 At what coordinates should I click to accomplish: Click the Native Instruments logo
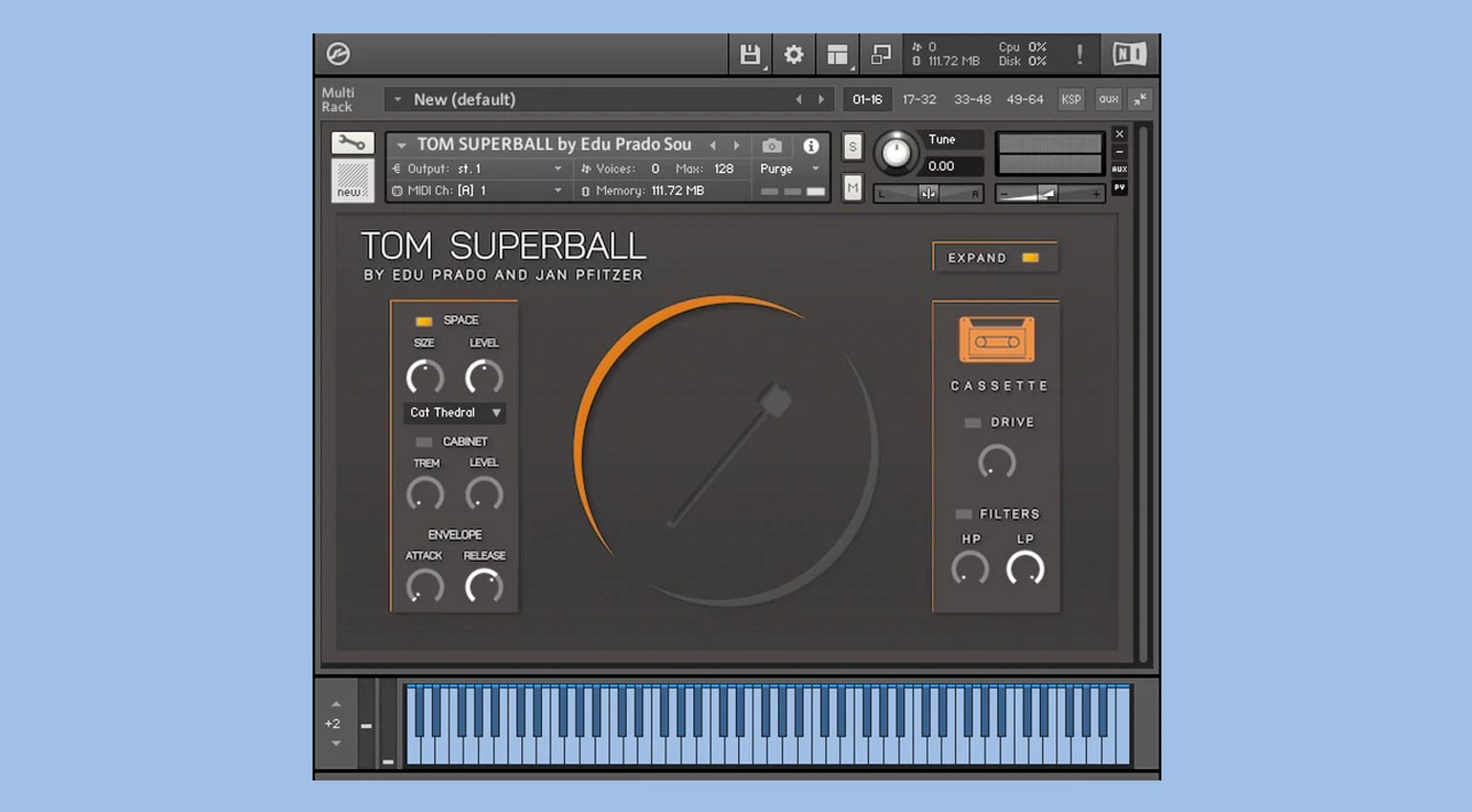pyautogui.click(x=1130, y=54)
